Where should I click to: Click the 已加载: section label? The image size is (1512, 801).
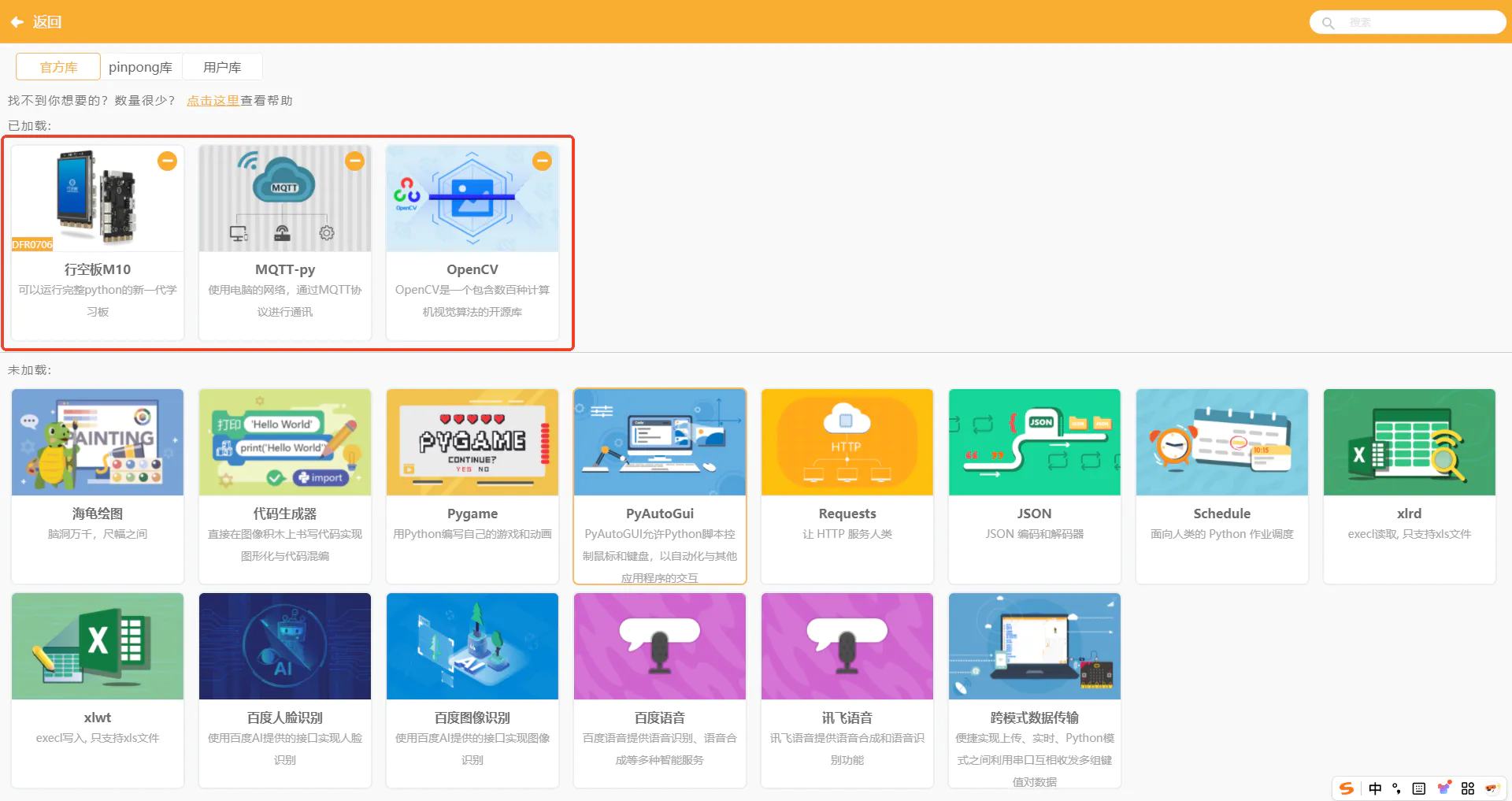[30, 126]
